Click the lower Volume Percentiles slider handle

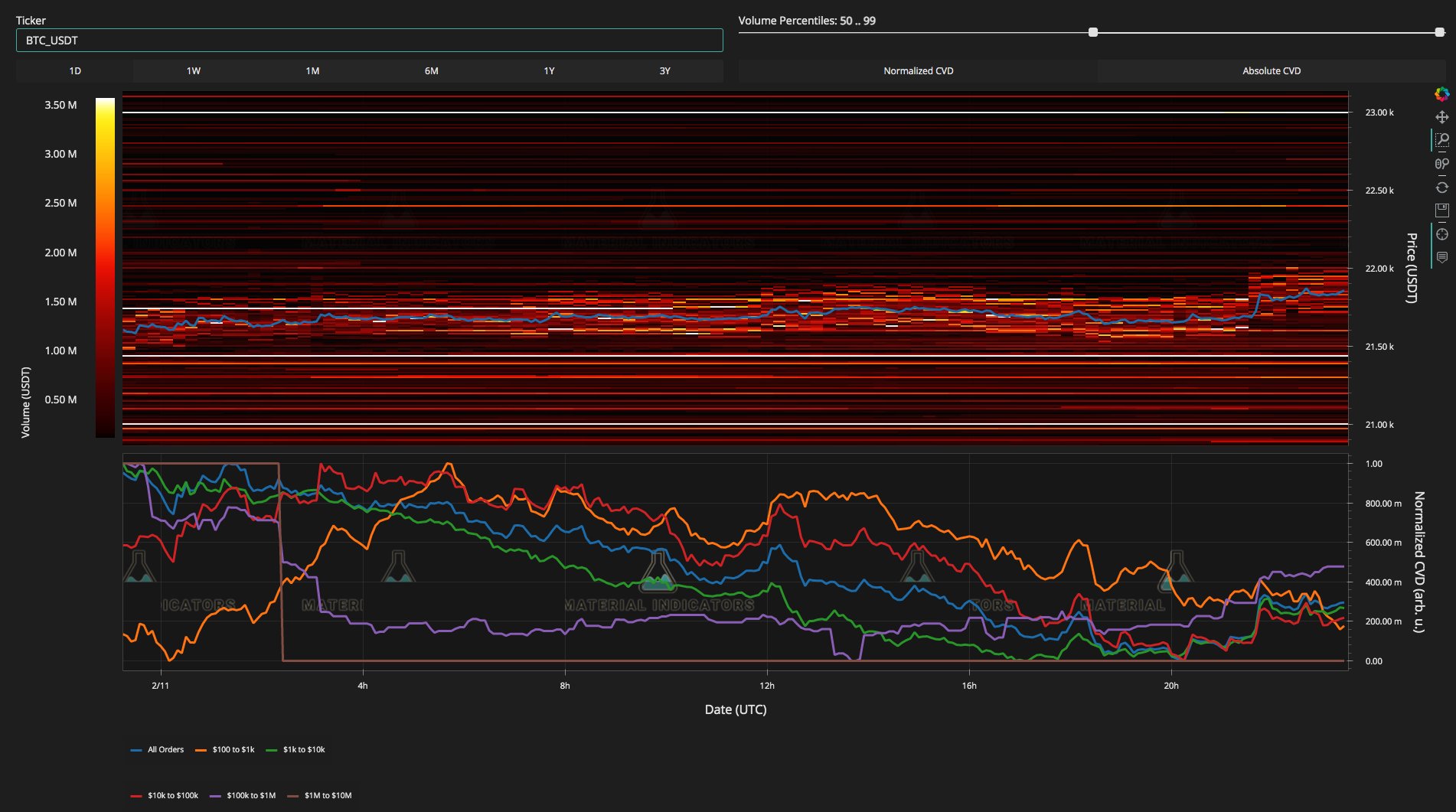coord(1093,32)
